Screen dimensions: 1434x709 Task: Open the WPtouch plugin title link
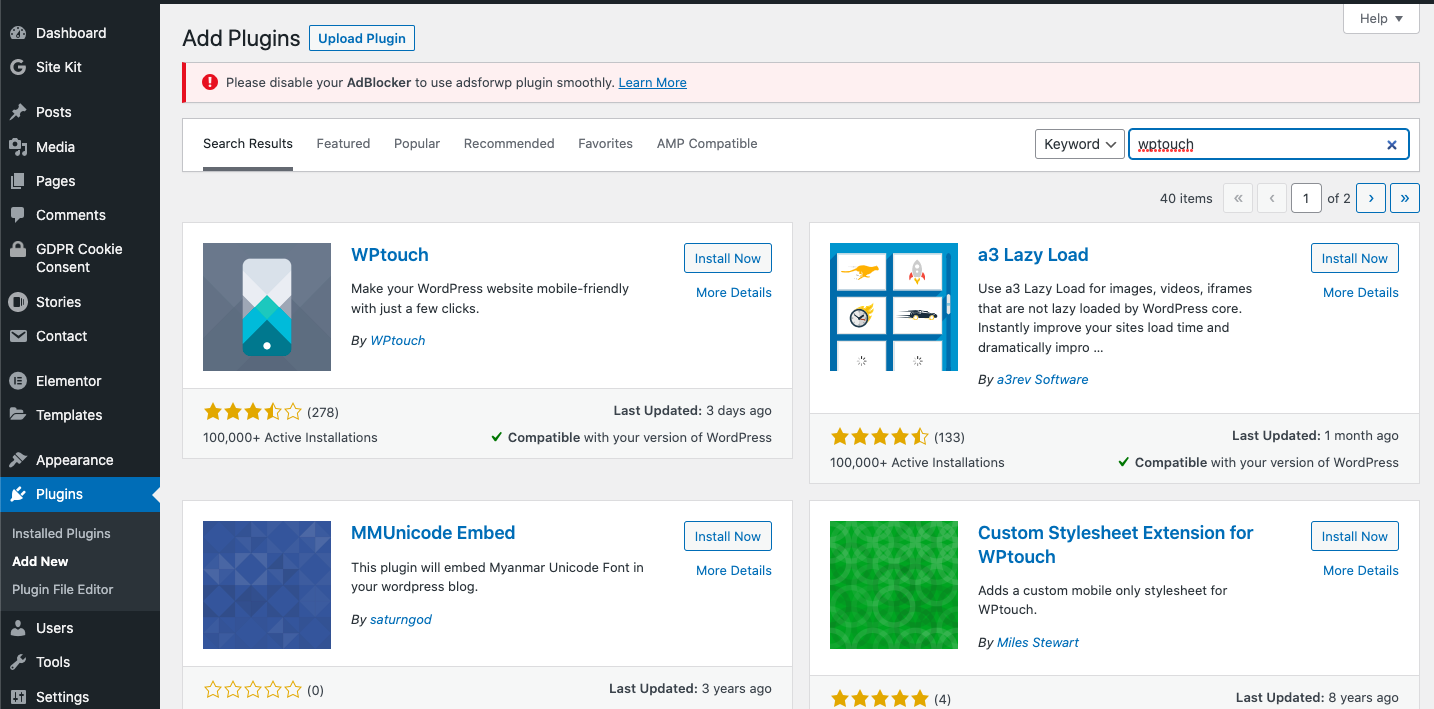390,255
